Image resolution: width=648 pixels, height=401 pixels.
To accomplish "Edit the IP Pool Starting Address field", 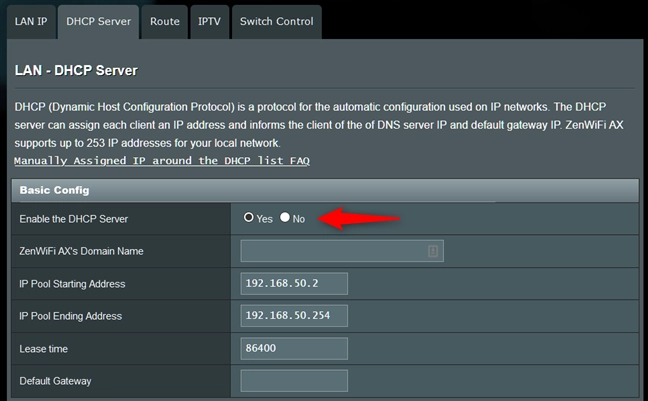I will [294, 284].
